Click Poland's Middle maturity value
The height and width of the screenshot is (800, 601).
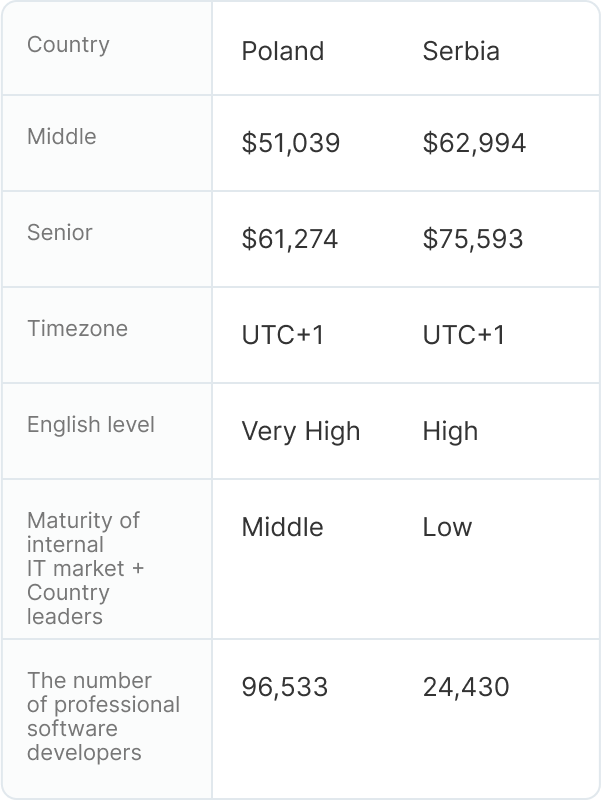[283, 527]
